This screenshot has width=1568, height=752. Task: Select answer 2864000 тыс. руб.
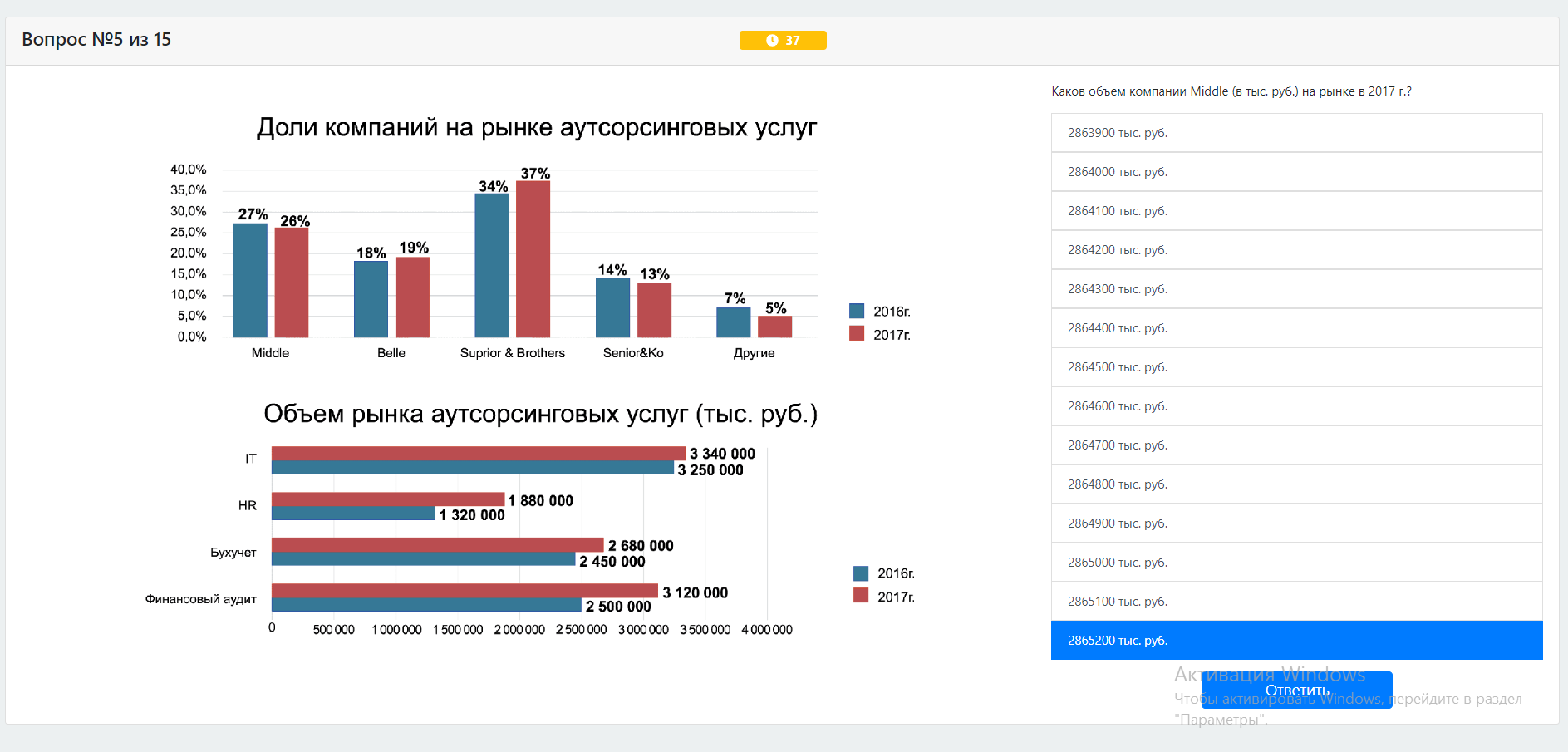pos(1296,172)
